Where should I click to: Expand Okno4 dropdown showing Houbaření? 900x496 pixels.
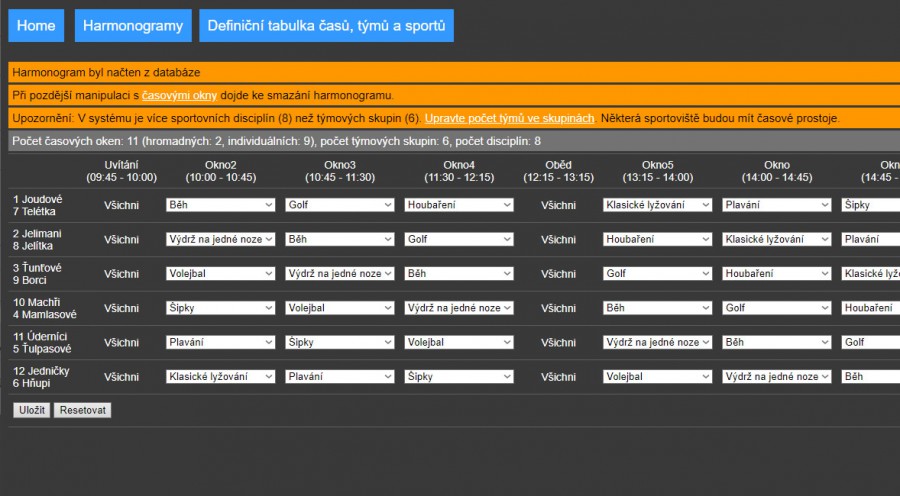click(459, 205)
